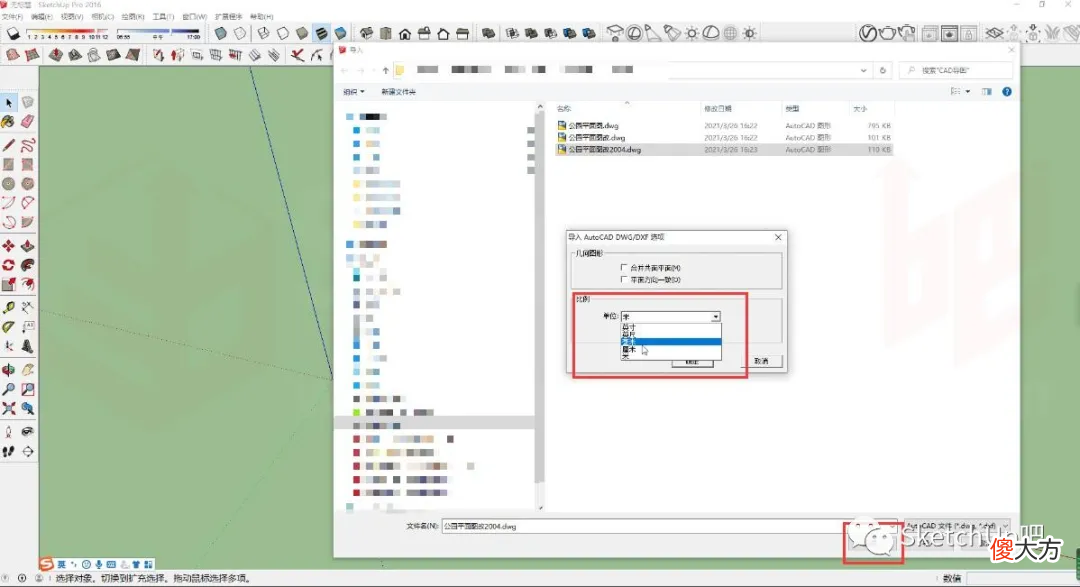This screenshot has width=1080, height=587.
Task: Activate the Move tool
Action: [x=8, y=246]
